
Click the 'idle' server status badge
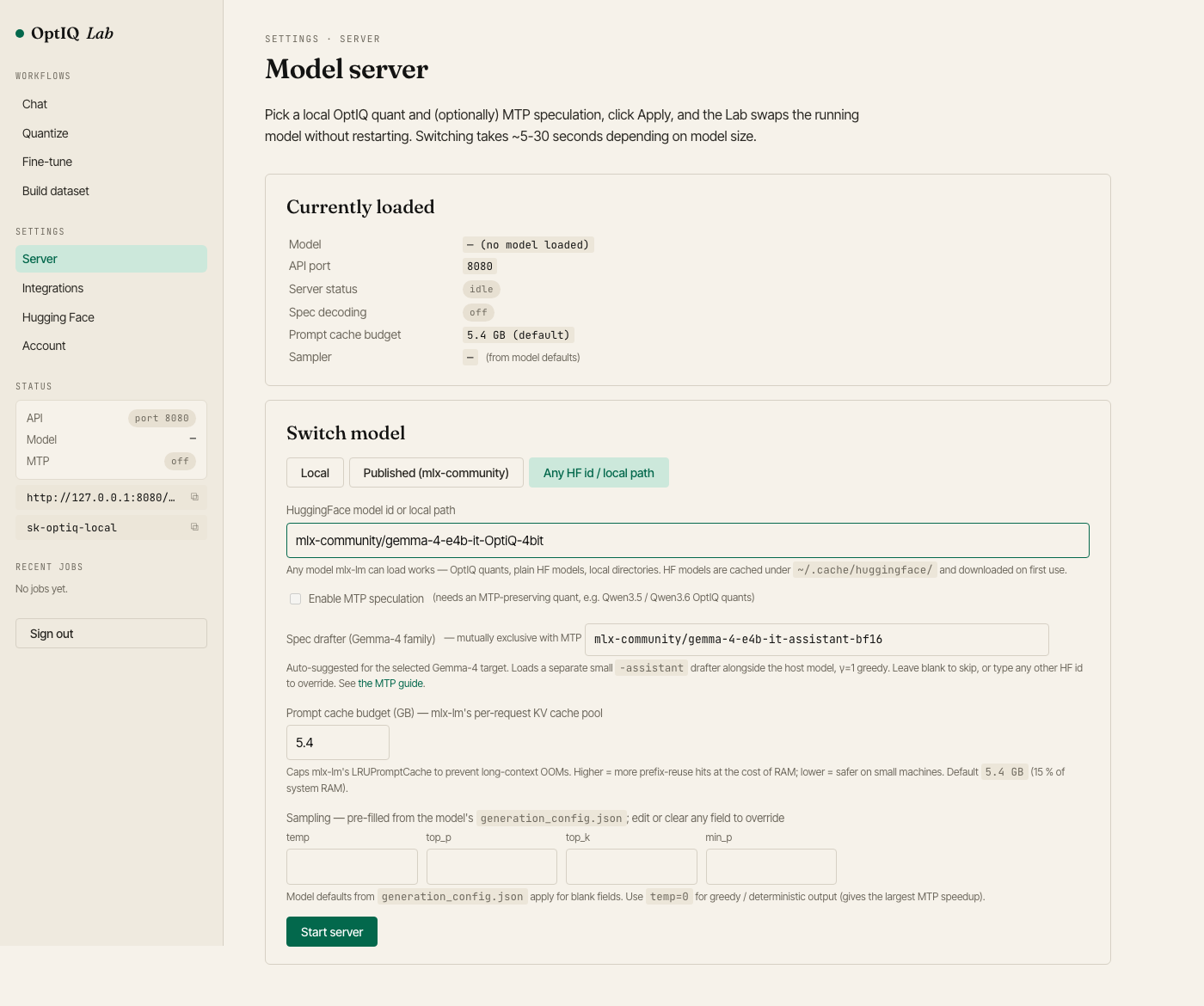point(482,290)
